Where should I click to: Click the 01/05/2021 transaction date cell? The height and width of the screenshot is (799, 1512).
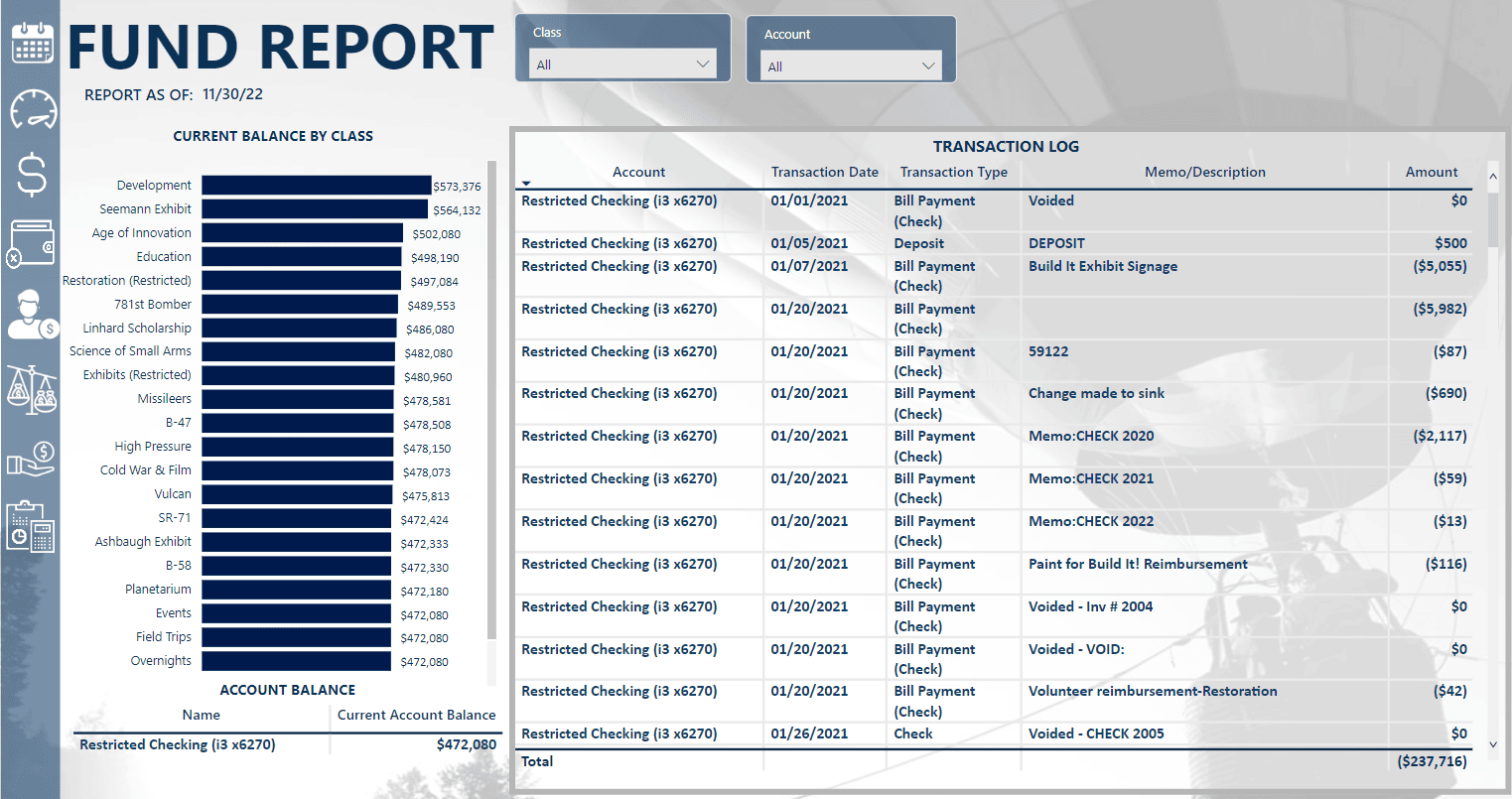(x=809, y=243)
